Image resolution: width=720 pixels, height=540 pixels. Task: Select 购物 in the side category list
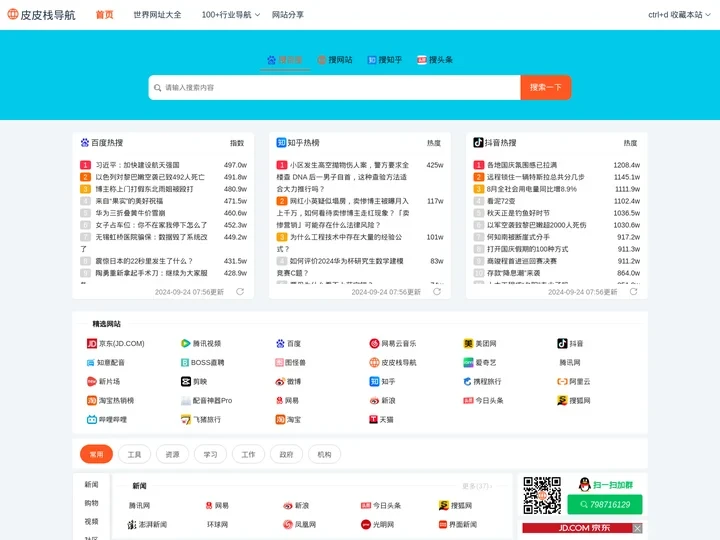pos(91,503)
